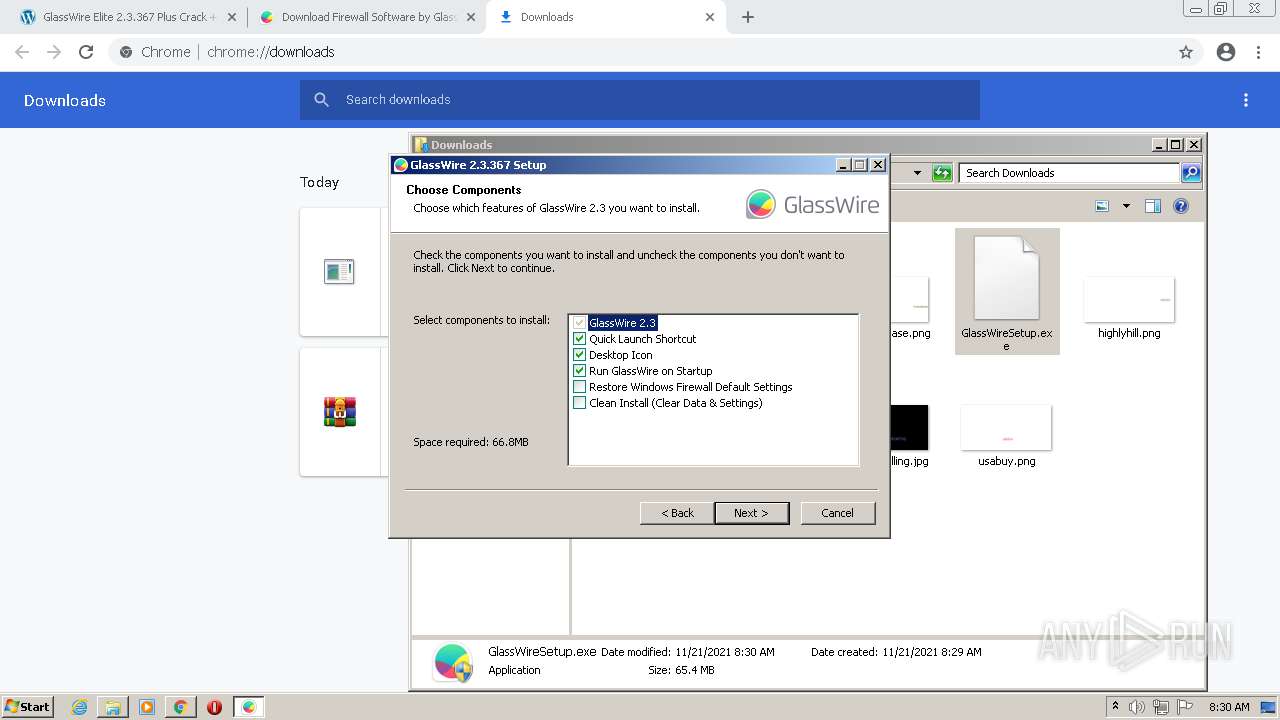
Task: Open the view options dropdown arrow
Action: coord(1126,206)
